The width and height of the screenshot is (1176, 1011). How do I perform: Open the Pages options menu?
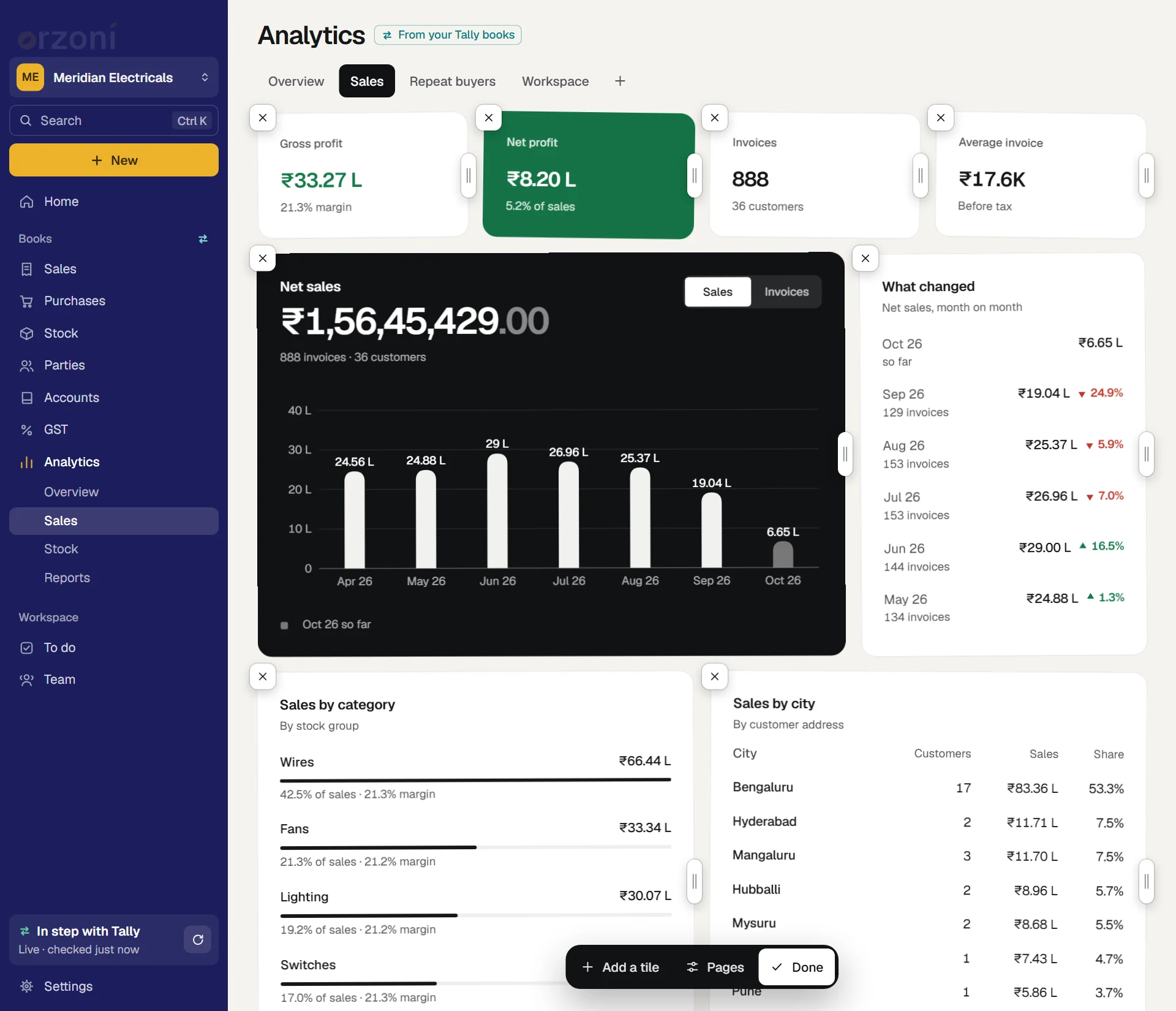[x=715, y=967]
